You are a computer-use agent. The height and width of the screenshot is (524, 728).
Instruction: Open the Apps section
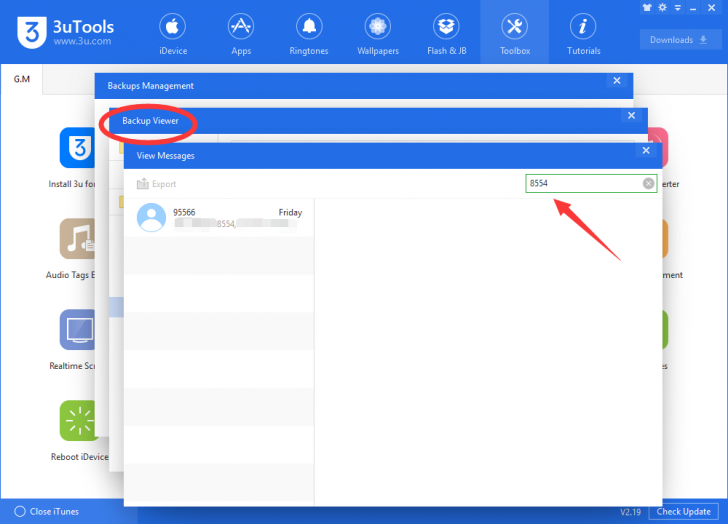241,35
